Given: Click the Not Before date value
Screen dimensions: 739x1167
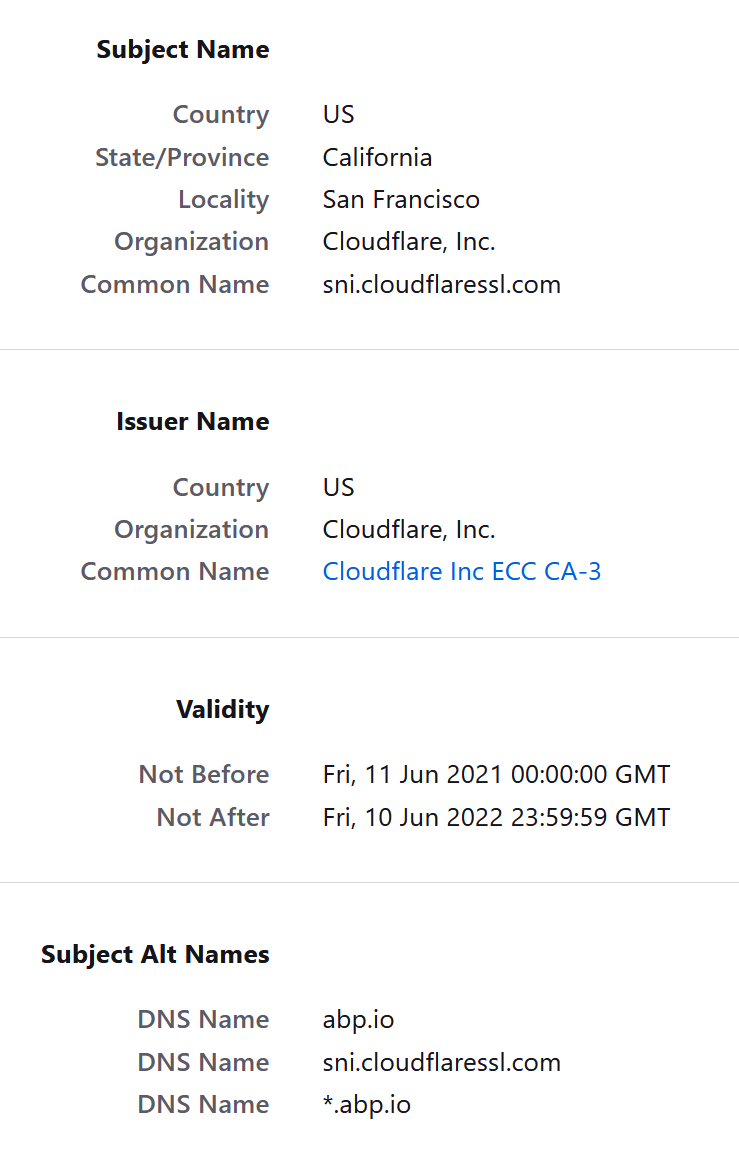Looking at the screenshot, I should [x=496, y=775].
